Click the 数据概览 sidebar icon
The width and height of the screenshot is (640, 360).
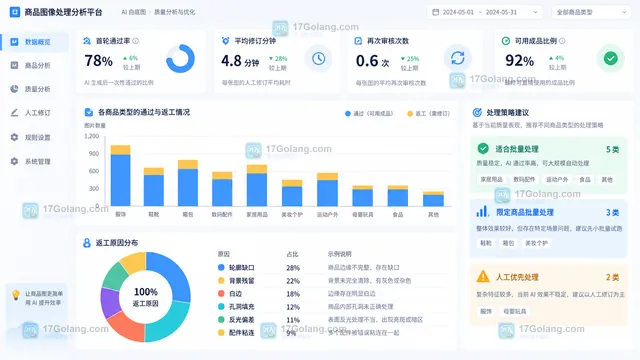pyautogui.click(x=14, y=42)
